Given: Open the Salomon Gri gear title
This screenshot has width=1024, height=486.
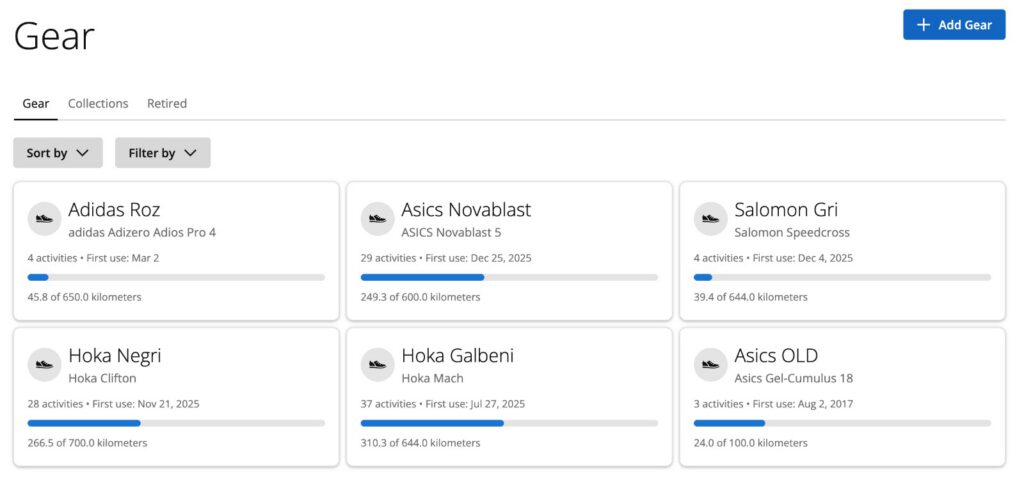Looking at the screenshot, I should pos(786,210).
